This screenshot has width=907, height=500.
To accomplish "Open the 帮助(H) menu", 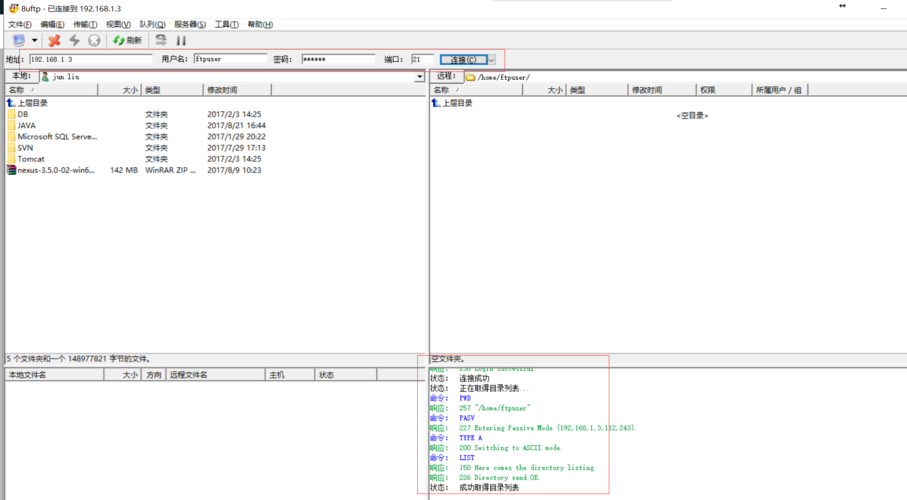I will click(x=260, y=24).
